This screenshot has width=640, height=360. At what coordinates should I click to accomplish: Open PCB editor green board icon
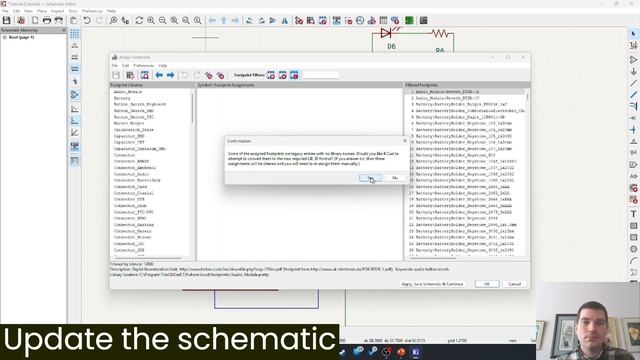[409, 20]
